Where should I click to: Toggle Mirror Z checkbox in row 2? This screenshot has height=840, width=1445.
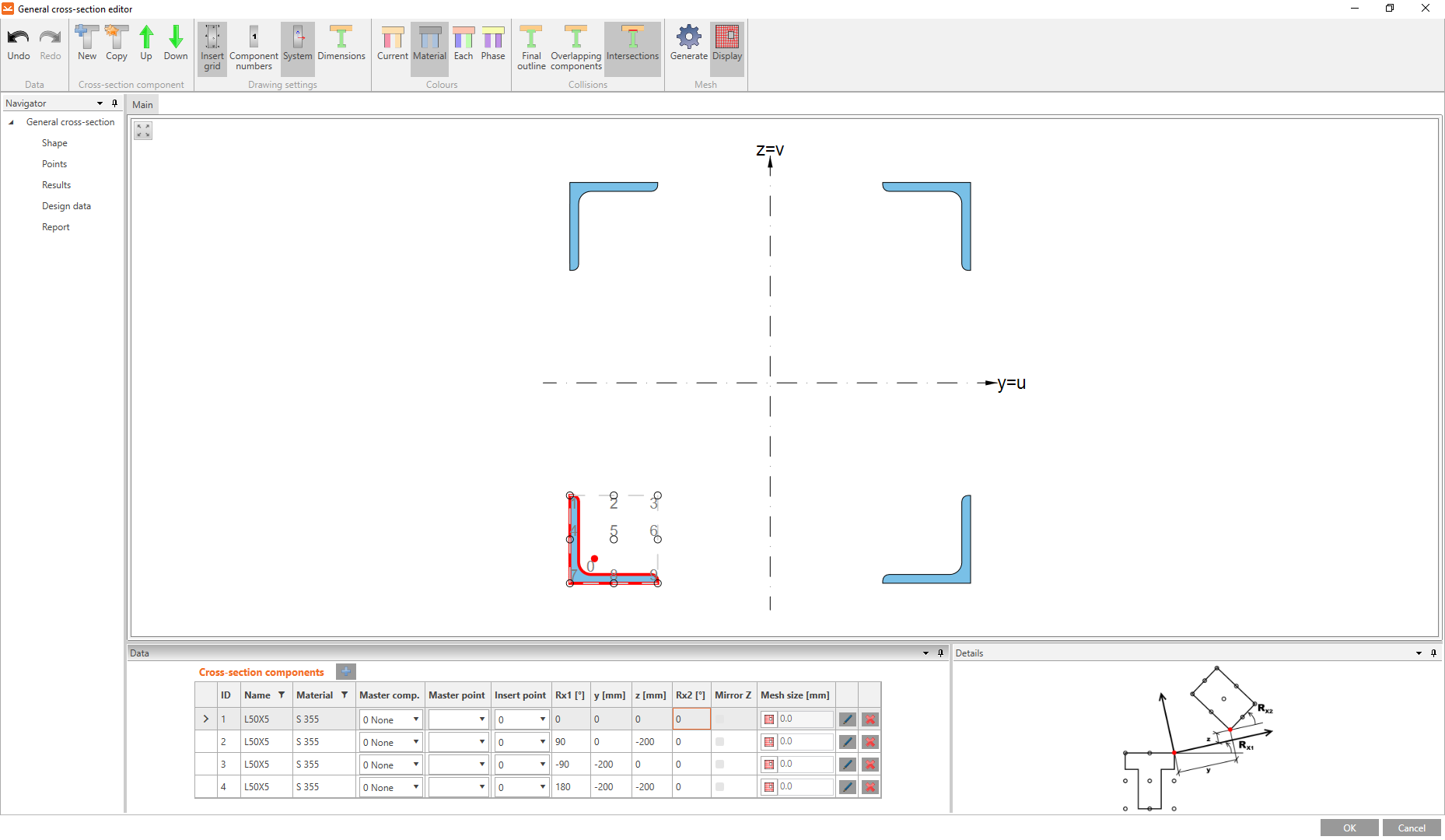[719, 742]
